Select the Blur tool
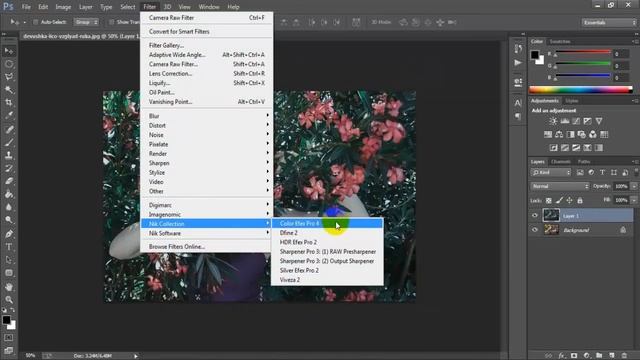This screenshot has width=640, height=360. (9, 207)
